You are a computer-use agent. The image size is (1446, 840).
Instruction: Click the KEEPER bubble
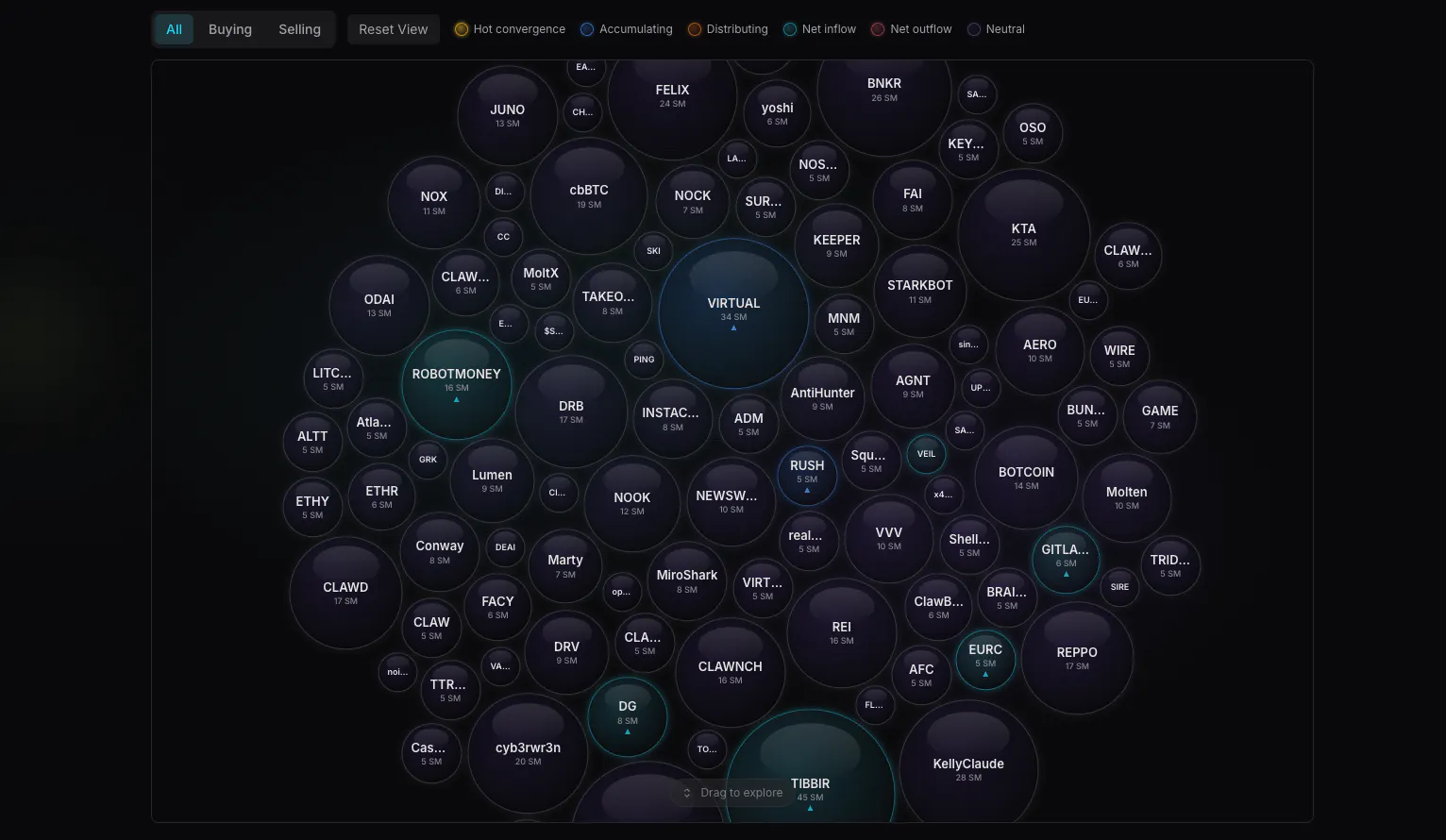(837, 246)
